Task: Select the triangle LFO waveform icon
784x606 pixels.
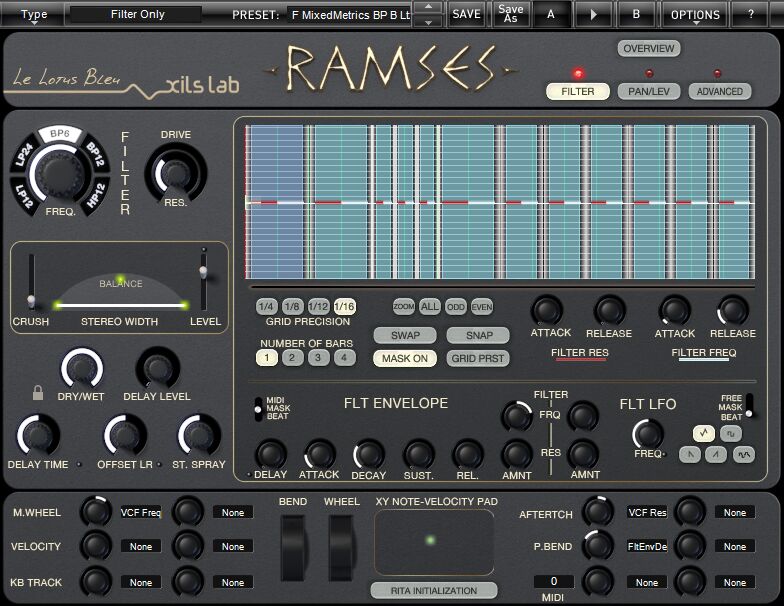Action: [x=704, y=433]
